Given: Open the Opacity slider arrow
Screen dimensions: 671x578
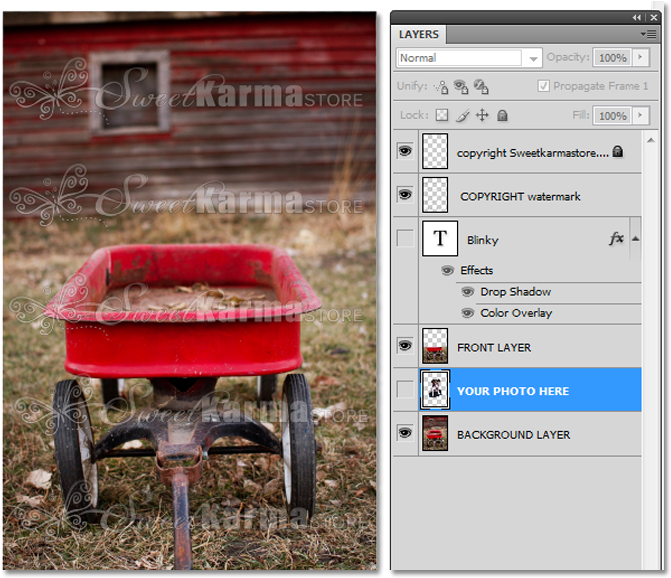Looking at the screenshot, I should [x=640, y=57].
